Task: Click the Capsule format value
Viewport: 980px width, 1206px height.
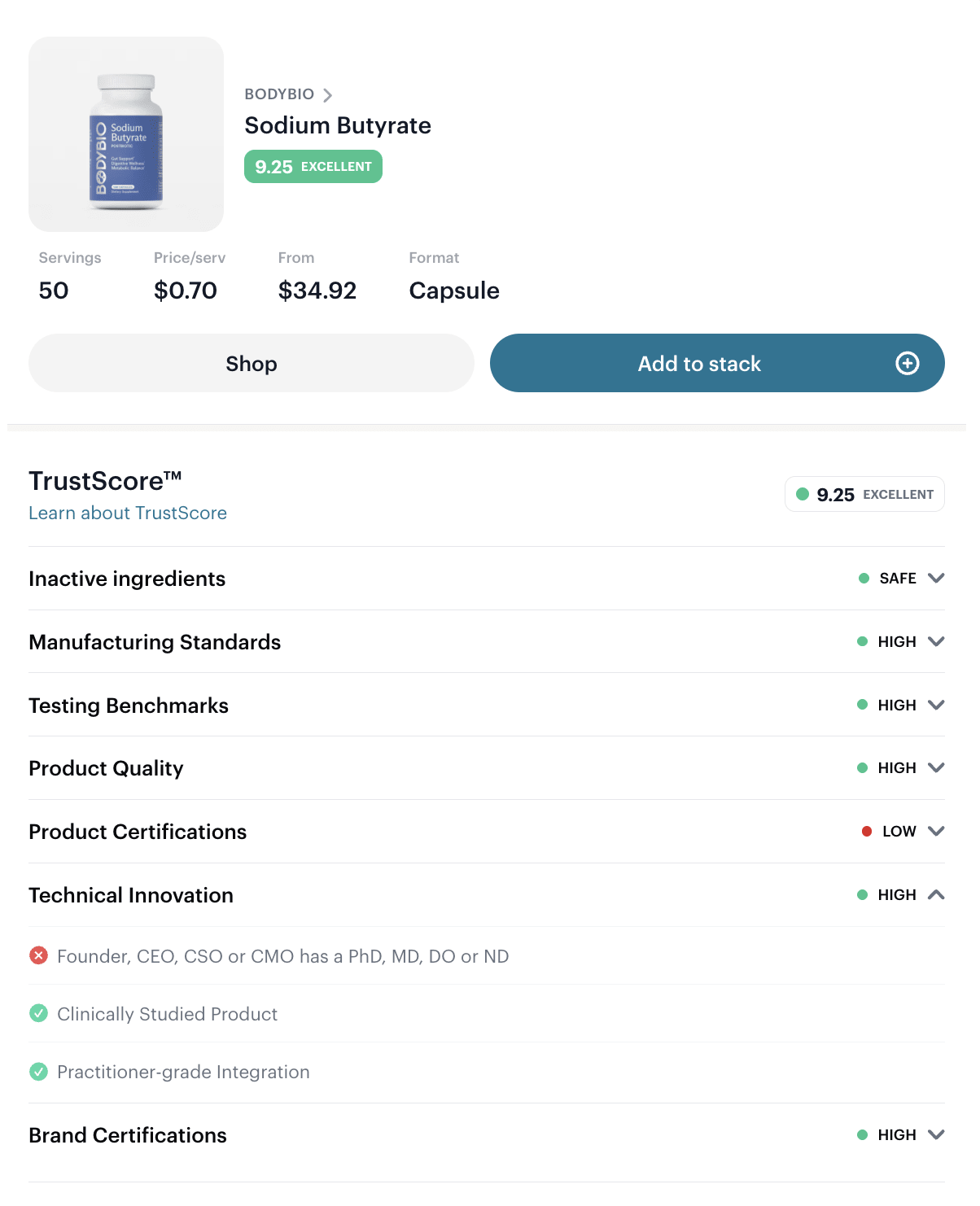Action: point(454,291)
